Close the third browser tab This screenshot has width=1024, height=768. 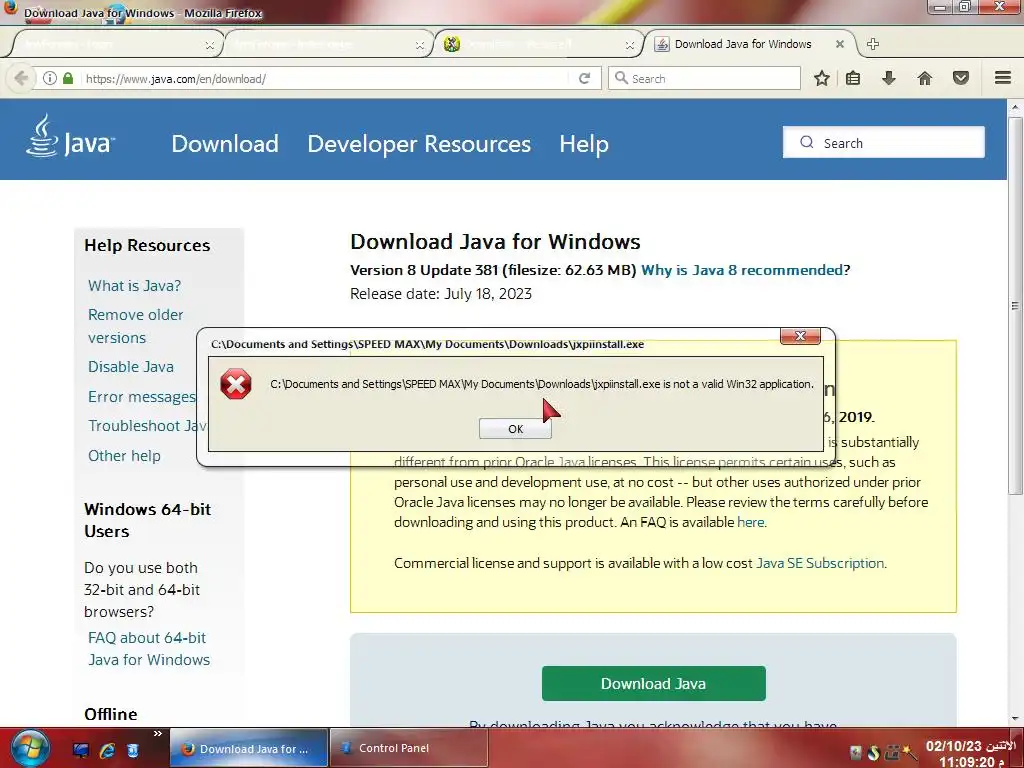click(630, 45)
